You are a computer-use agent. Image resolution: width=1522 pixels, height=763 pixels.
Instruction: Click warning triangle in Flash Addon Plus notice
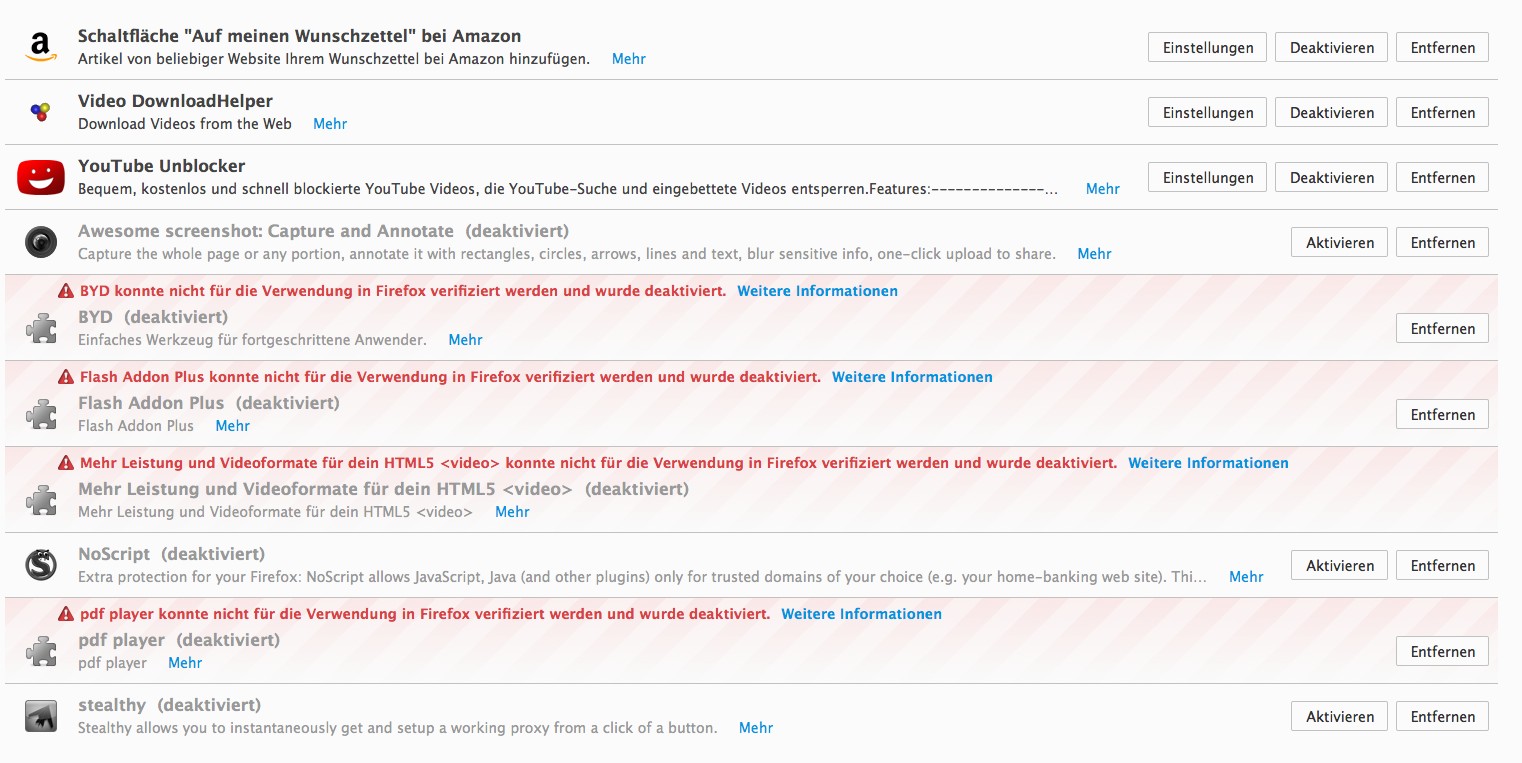(66, 377)
